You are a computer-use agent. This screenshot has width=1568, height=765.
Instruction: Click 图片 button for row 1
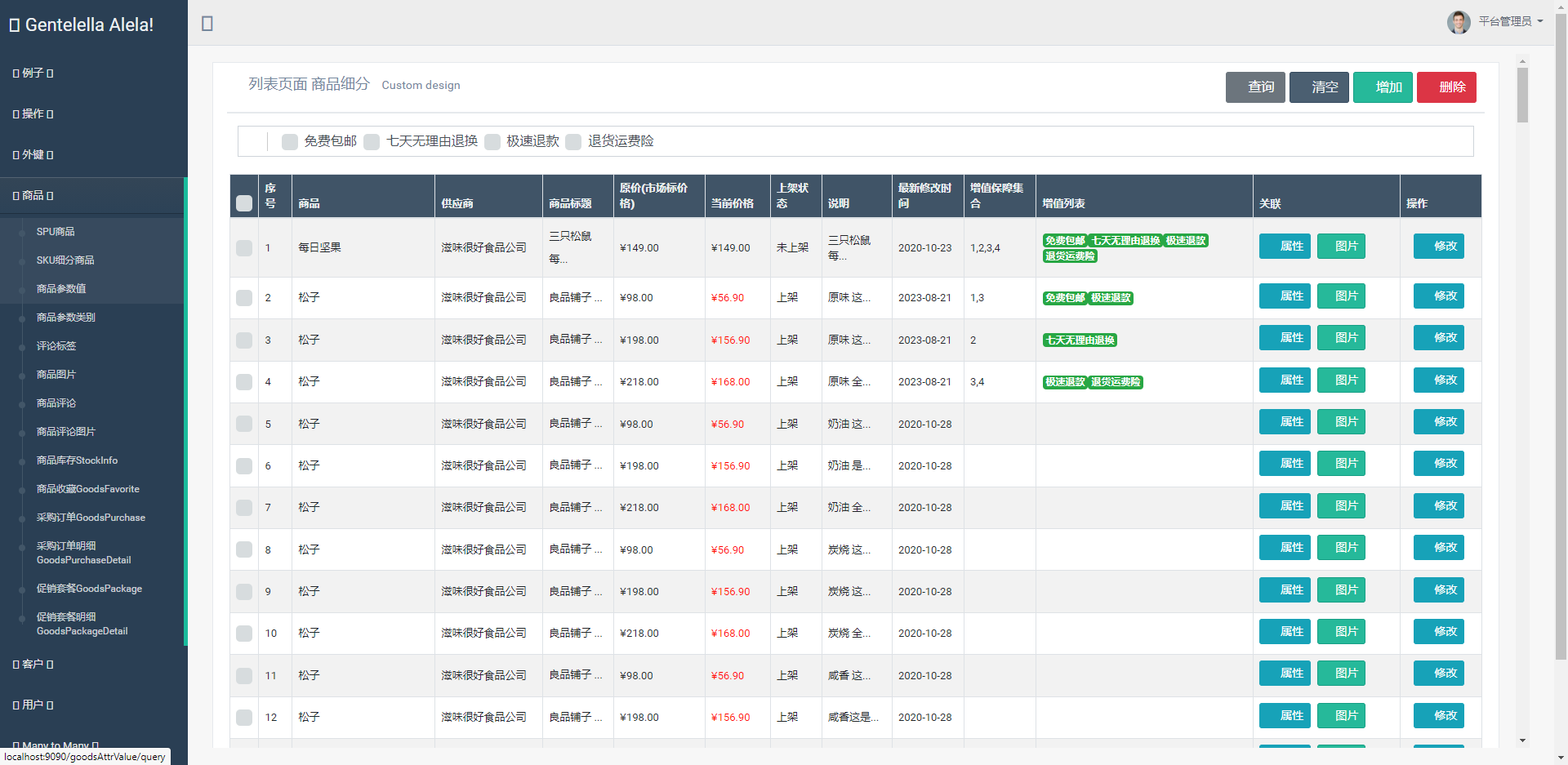[x=1341, y=247]
